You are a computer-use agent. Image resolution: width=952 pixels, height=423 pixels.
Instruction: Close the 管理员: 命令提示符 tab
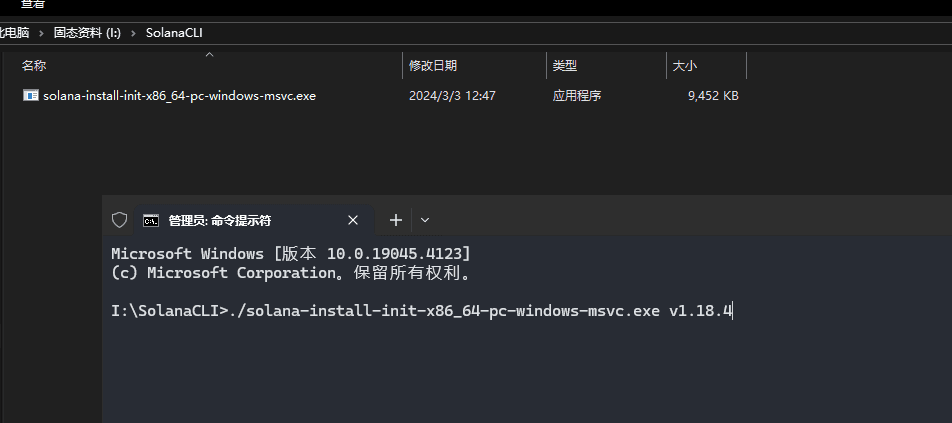coord(353,220)
